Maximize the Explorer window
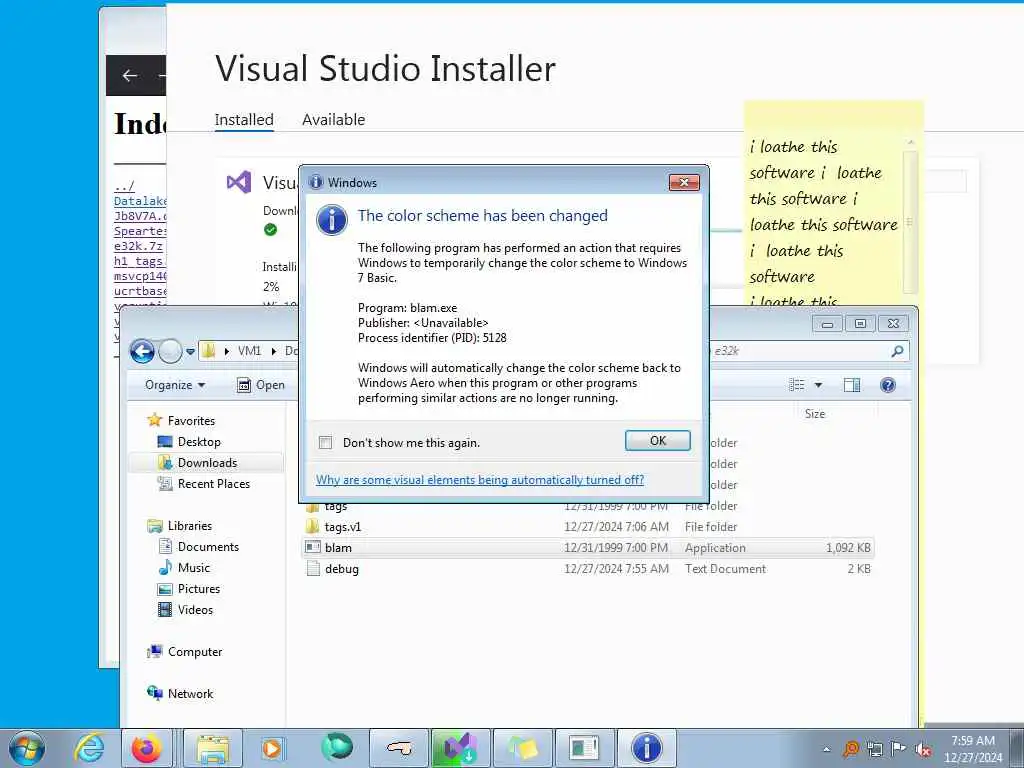This screenshot has height=768, width=1024. 860,324
